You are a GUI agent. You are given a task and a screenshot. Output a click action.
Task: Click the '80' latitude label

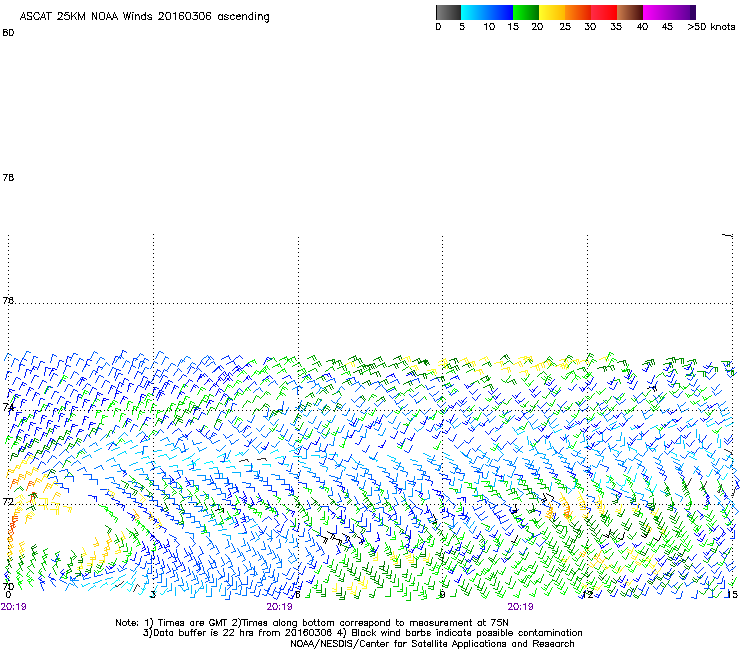coord(8,33)
